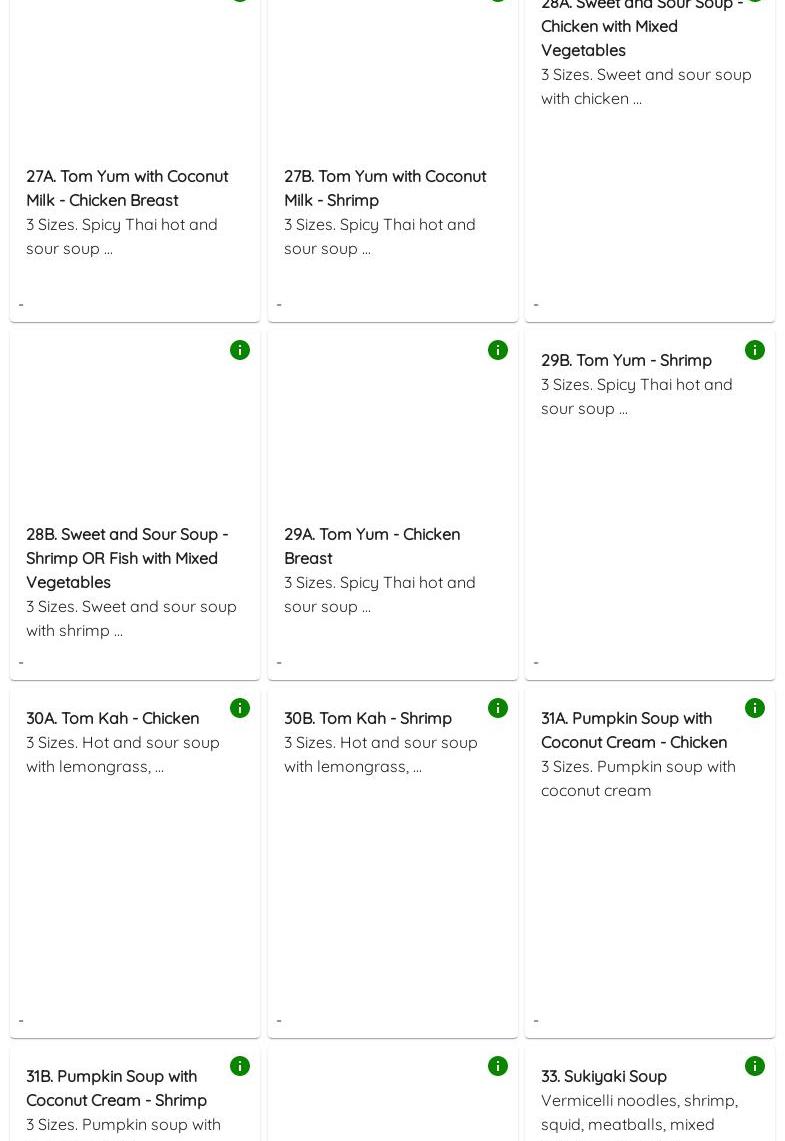The height and width of the screenshot is (1141, 785).
Task: Click the 28A. Sweet and Sour Soup description text
Action: tap(646, 86)
